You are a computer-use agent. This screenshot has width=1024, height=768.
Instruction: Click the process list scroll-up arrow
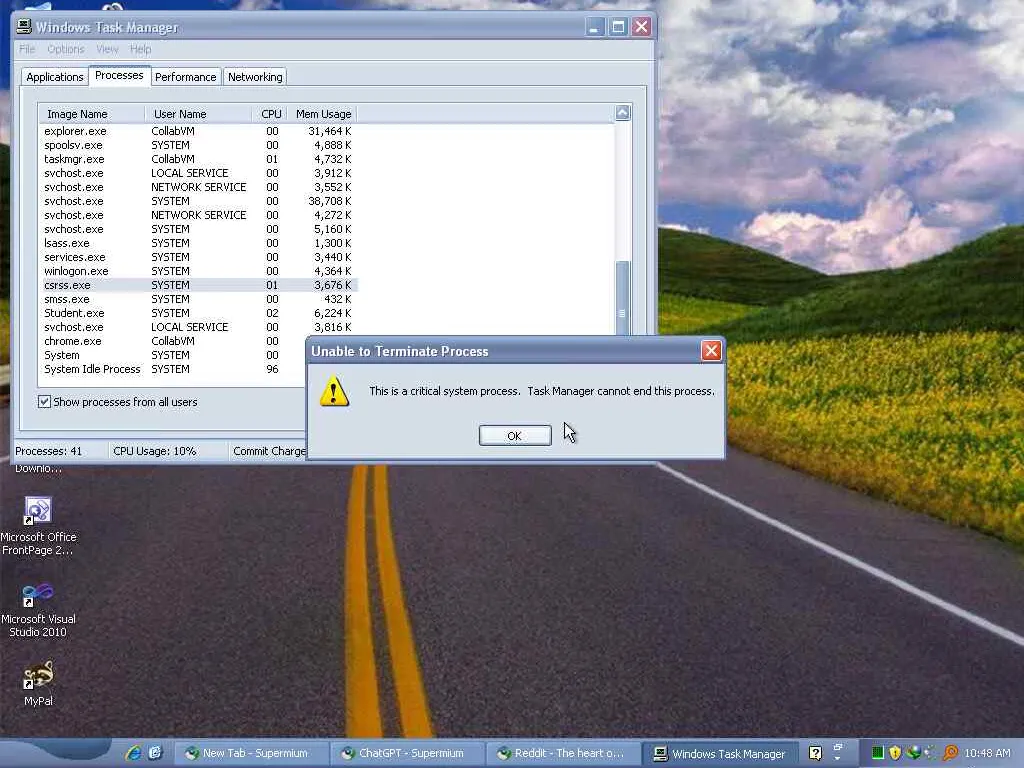(622, 113)
